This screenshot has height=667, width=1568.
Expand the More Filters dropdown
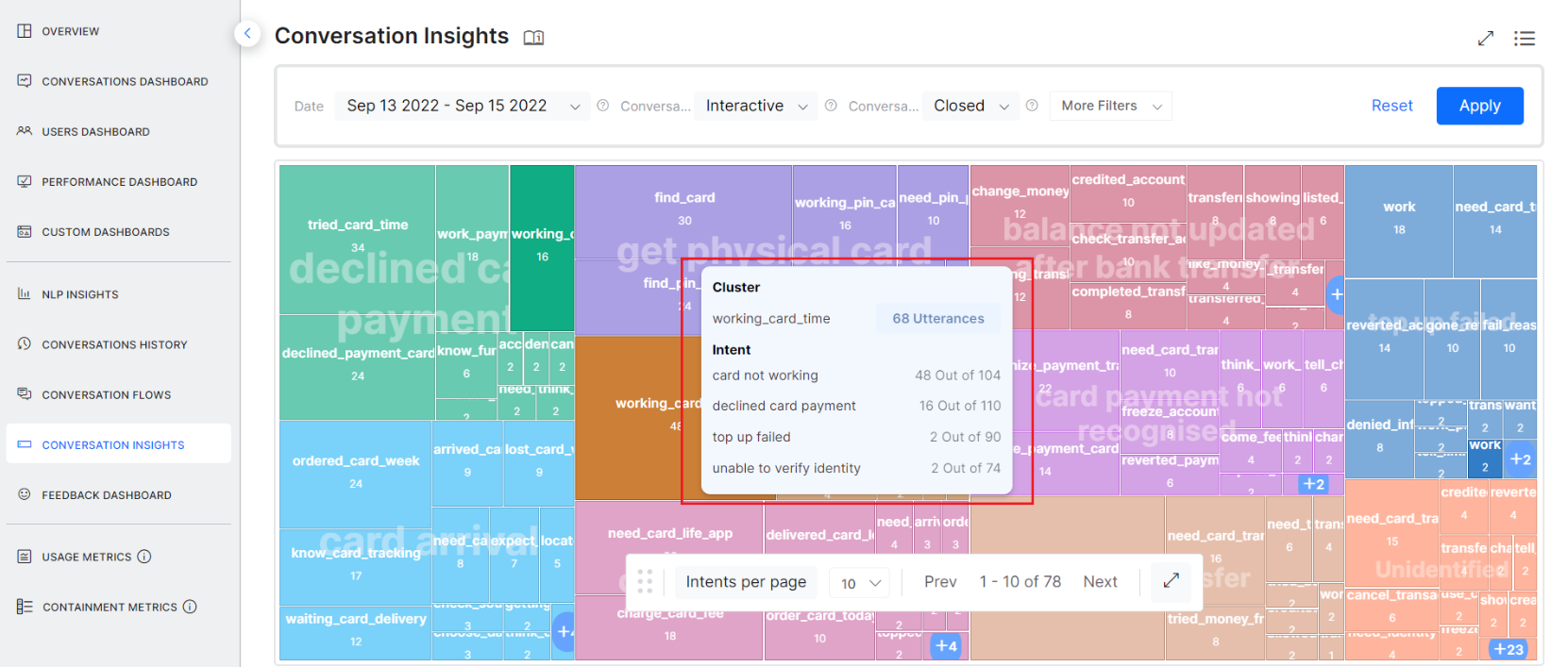click(x=1111, y=106)
